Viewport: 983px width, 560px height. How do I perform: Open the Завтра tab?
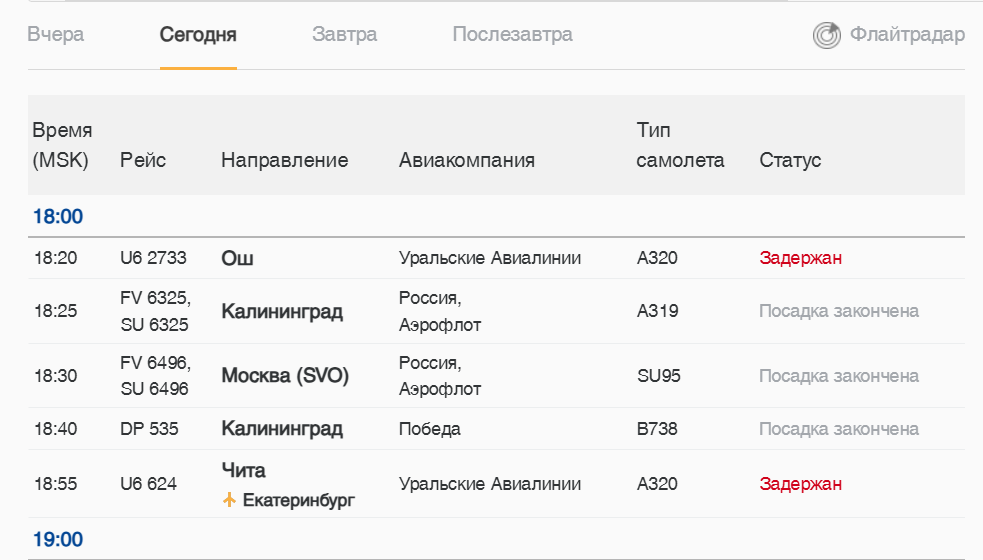344,35
